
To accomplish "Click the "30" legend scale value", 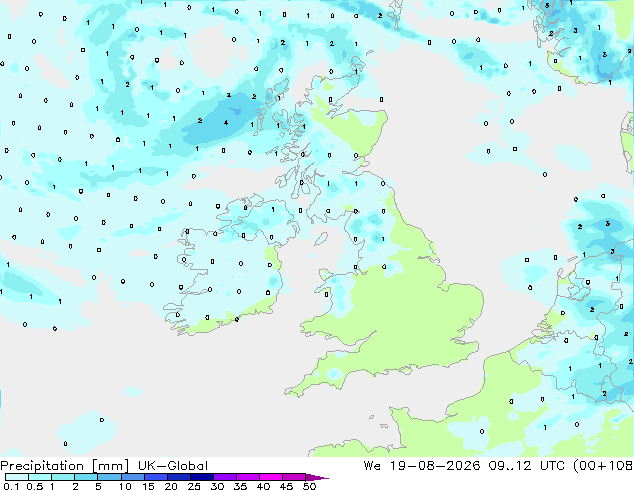I will pyautogui.click(x=217, y=486).
